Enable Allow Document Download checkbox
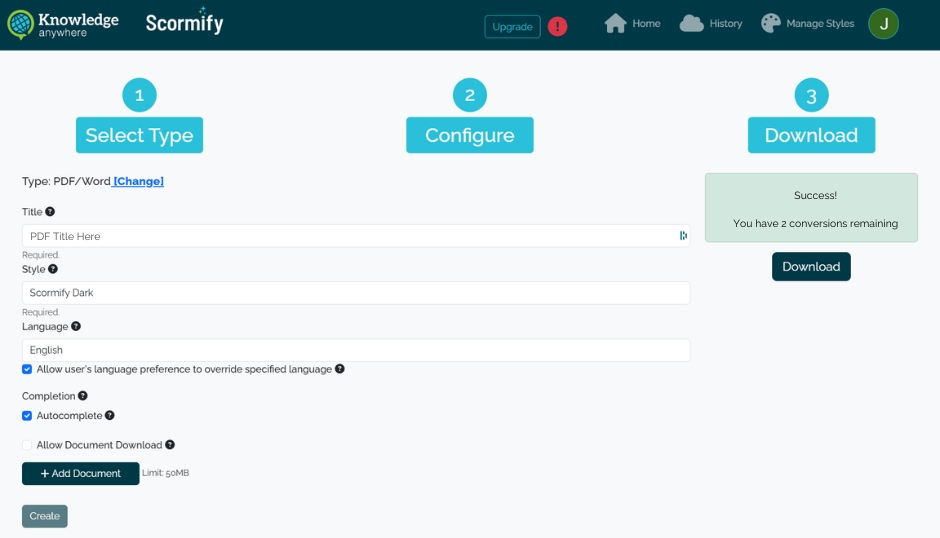Image resolution: width=940 pixels, height=538 pixels. point(27,445)
